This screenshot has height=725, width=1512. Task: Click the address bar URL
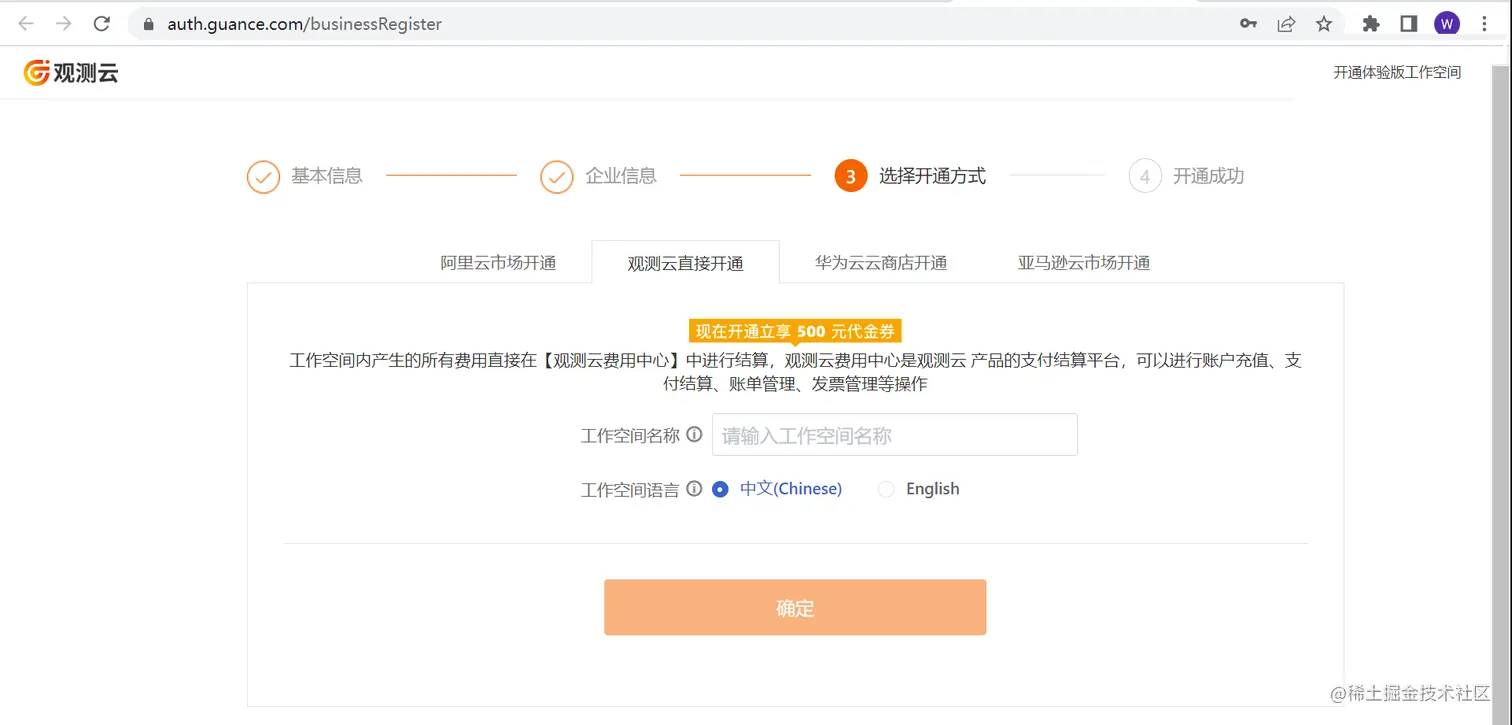coord(304,24)
